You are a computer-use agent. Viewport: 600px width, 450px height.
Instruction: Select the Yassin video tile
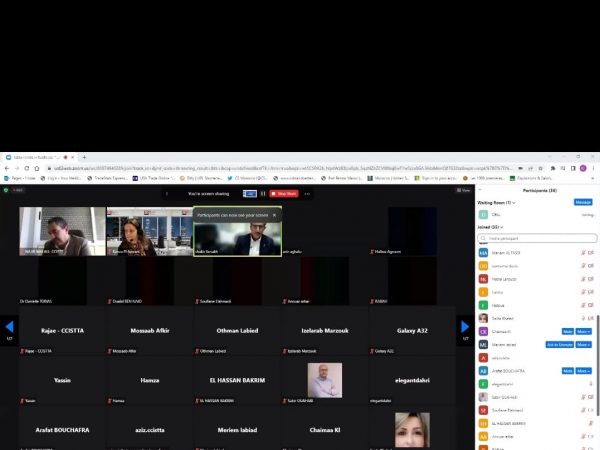click(62, 380)
